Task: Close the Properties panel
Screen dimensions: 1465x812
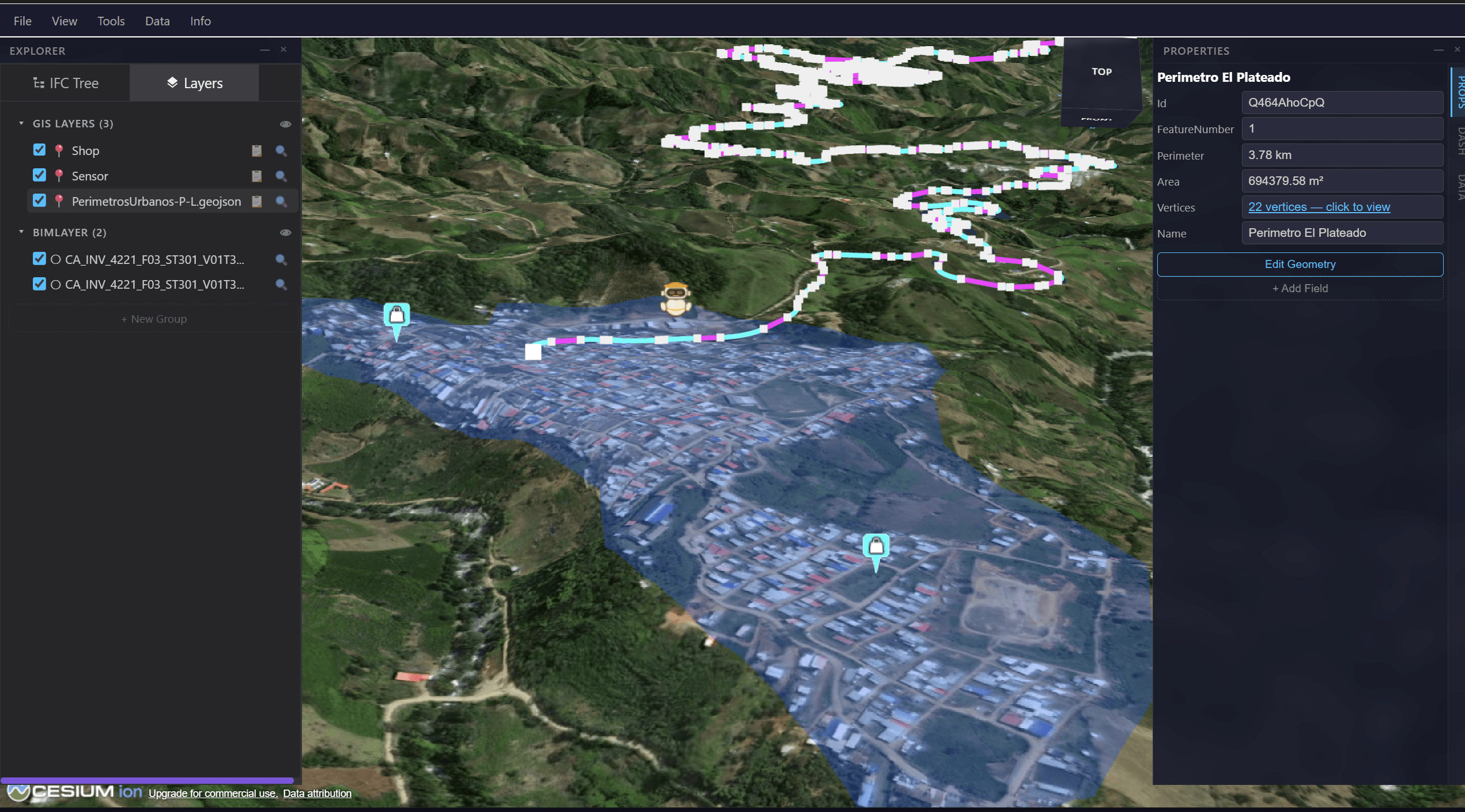Action: point(1458,50)
